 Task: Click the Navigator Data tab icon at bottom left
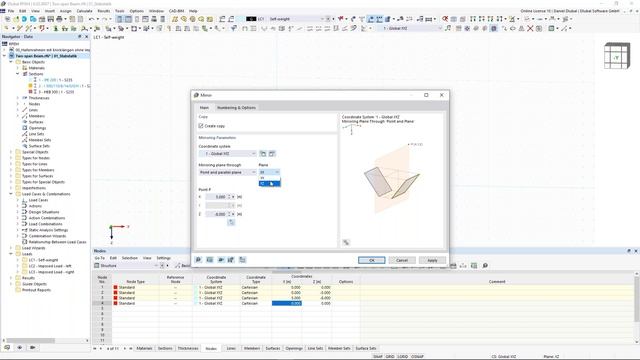click(7, 348)
